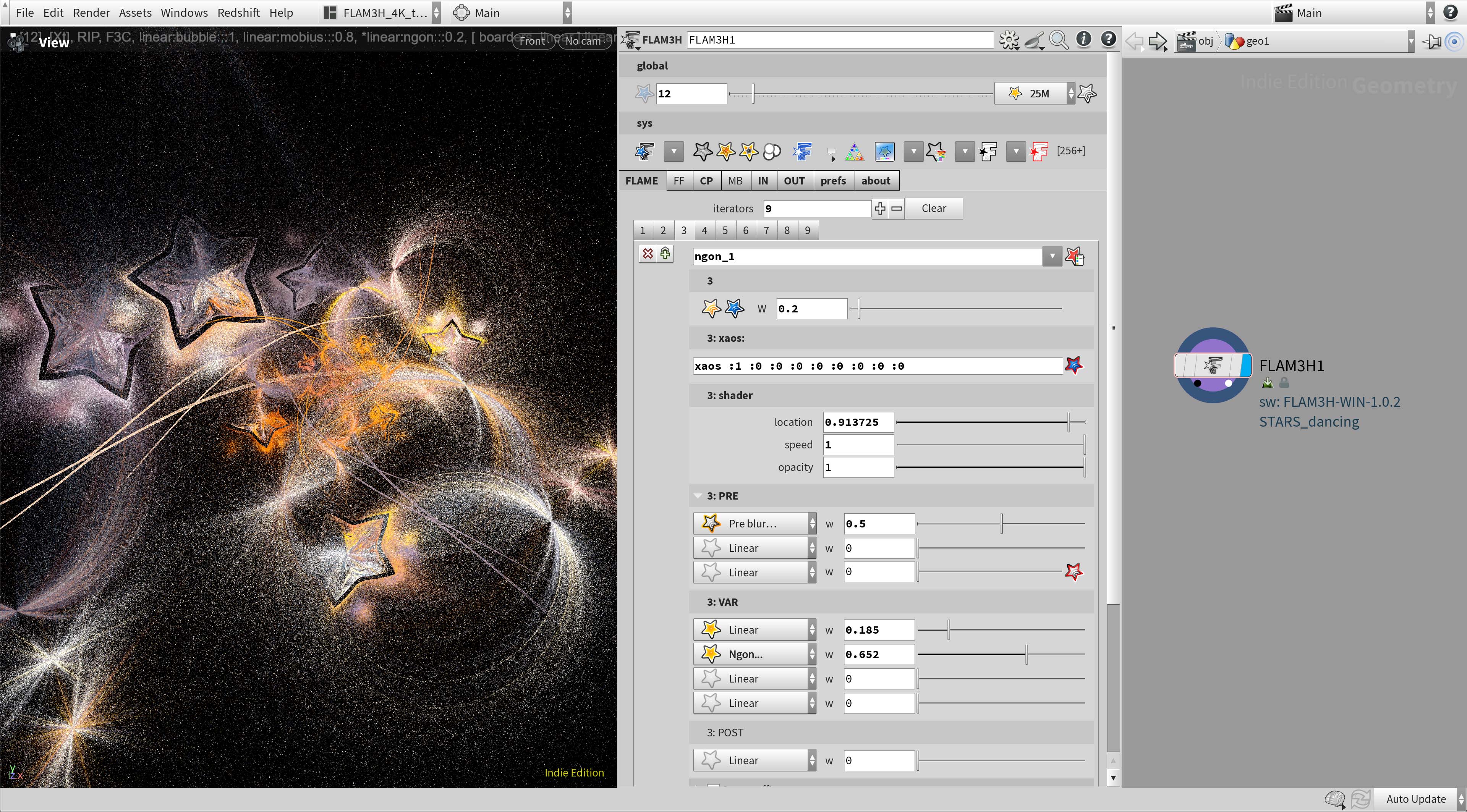The image size is (1467, 812).
Task: Switch to the prefs tab
Action: point(833,181)
